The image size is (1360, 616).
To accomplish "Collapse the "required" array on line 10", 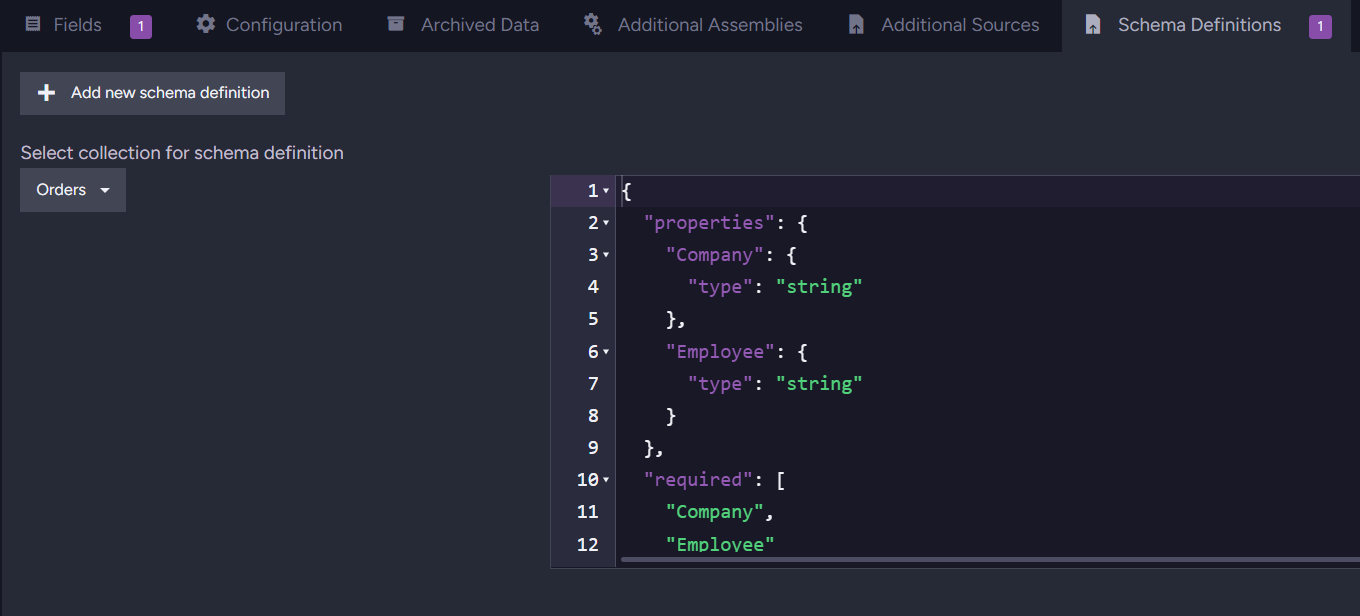I will (x=606, y=480).
